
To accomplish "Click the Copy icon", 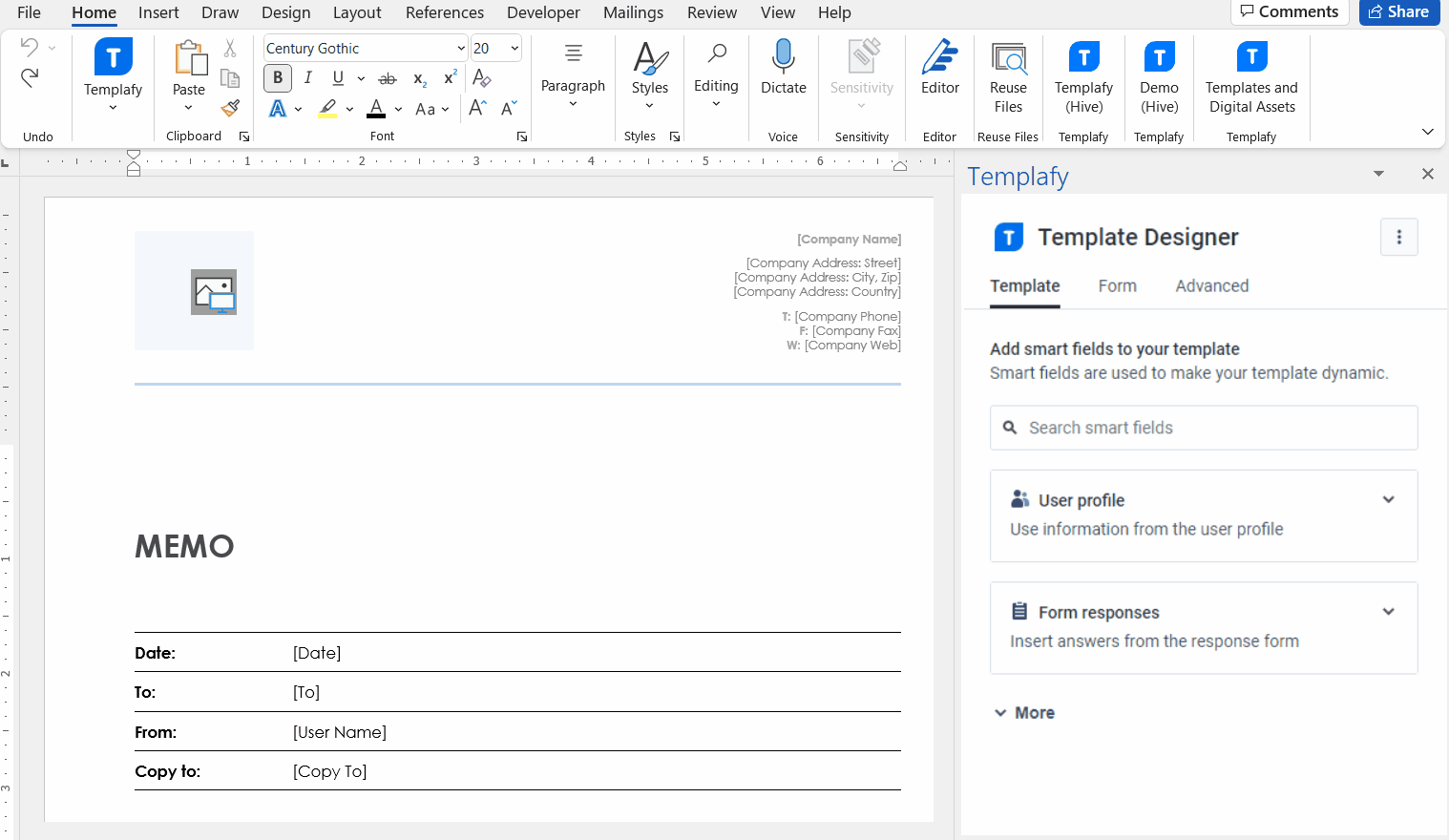I will click(x=230, y=78).
